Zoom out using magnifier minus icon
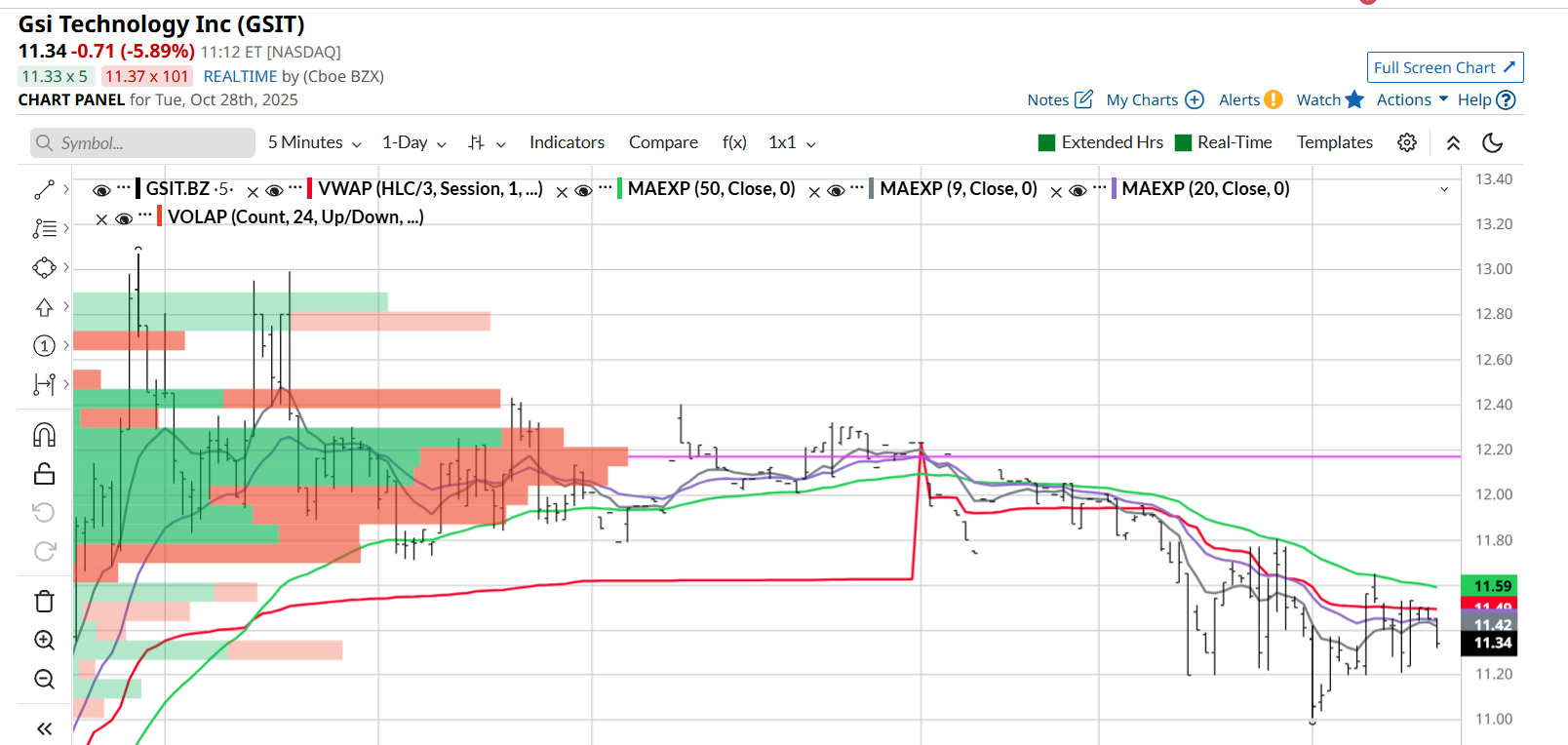 45,679
